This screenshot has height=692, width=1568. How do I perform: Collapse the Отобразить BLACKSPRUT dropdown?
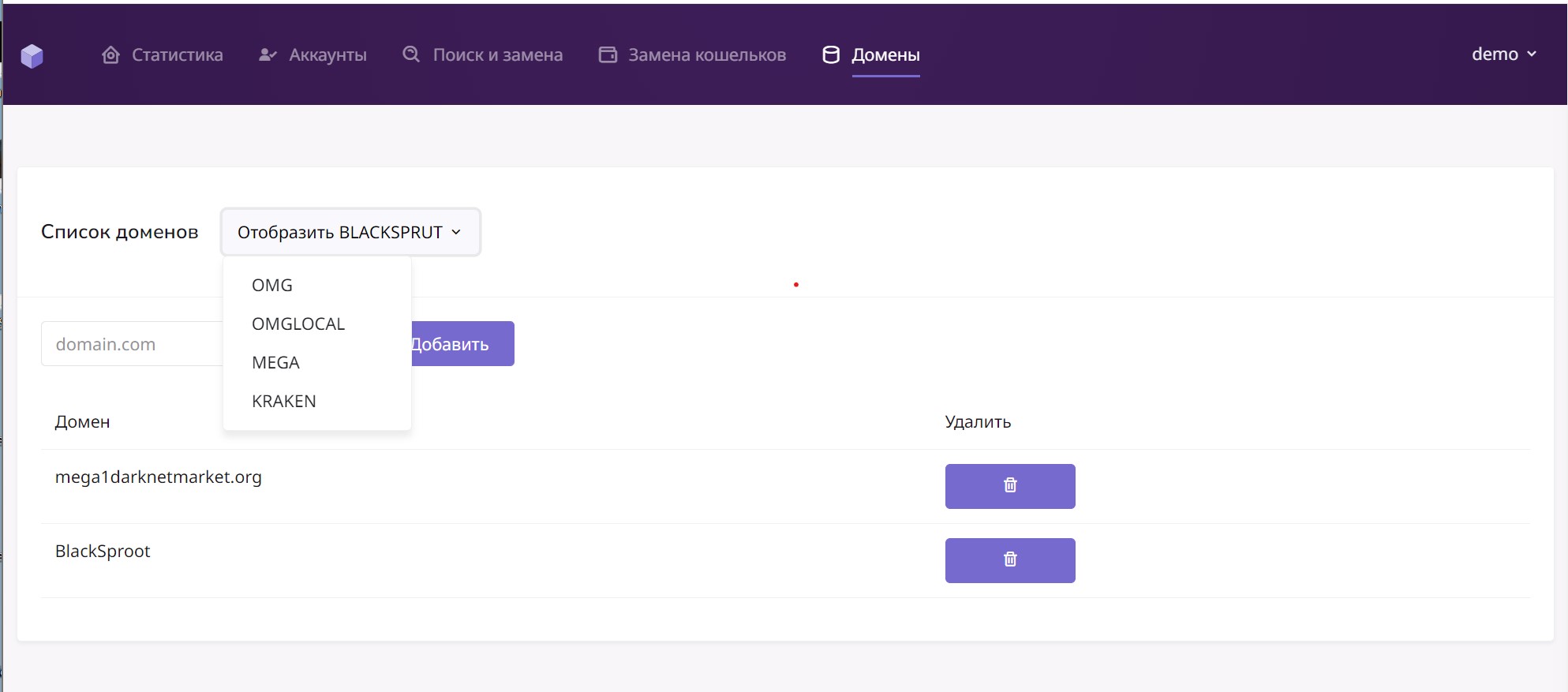(x=350, y=232)
